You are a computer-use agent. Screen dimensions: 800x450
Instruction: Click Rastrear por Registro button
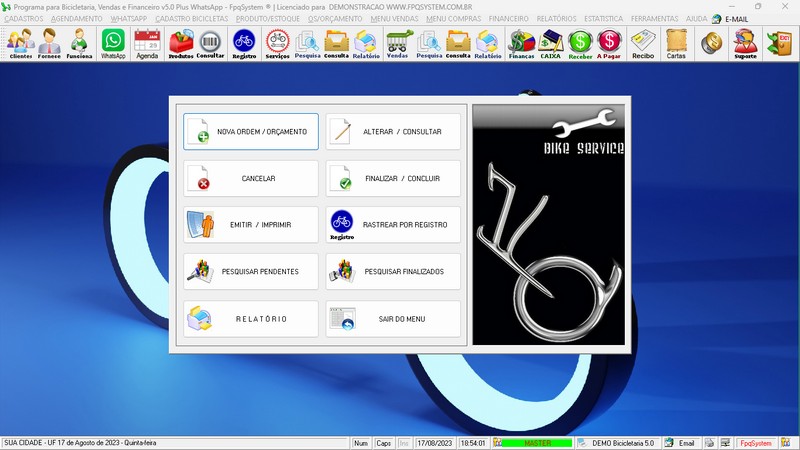pos(393,225)
